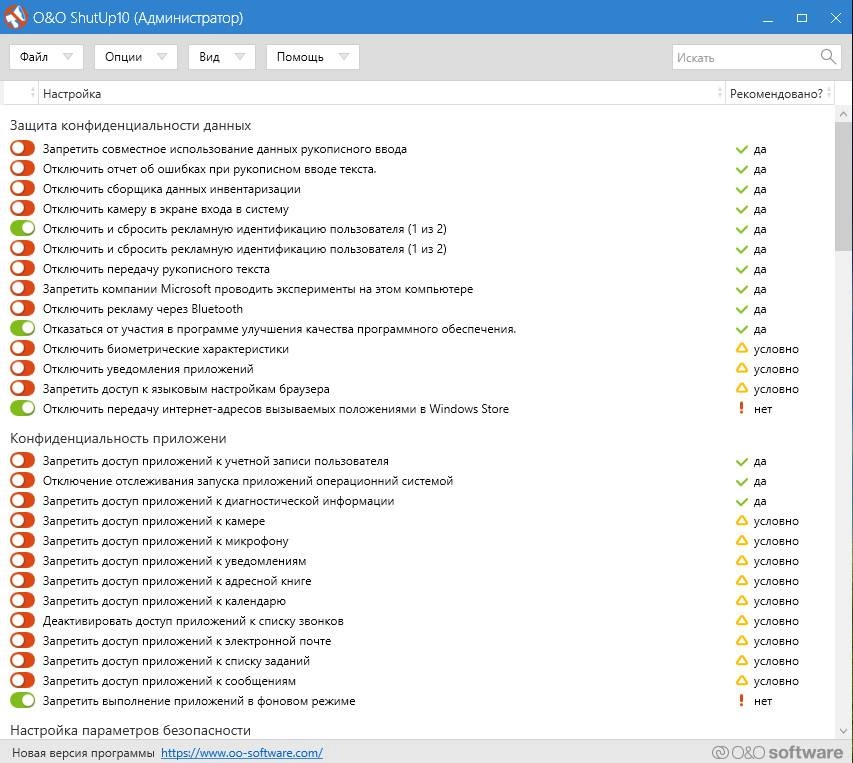Click warning triangle for 'доступ приложений к электронной почте'
This screenshot has width=853, height=763.
pyautogui.click(x=741, y=641)
